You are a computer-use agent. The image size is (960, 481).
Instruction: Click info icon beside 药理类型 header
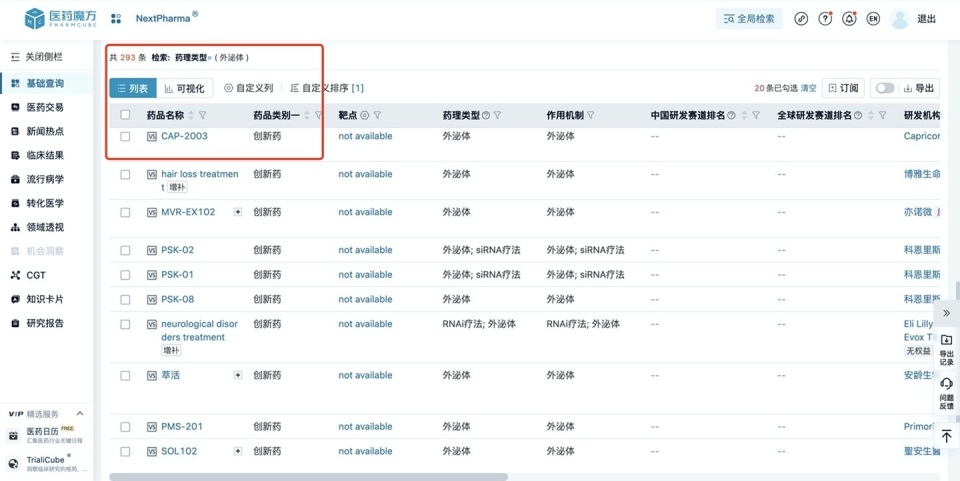pos(486,115)
